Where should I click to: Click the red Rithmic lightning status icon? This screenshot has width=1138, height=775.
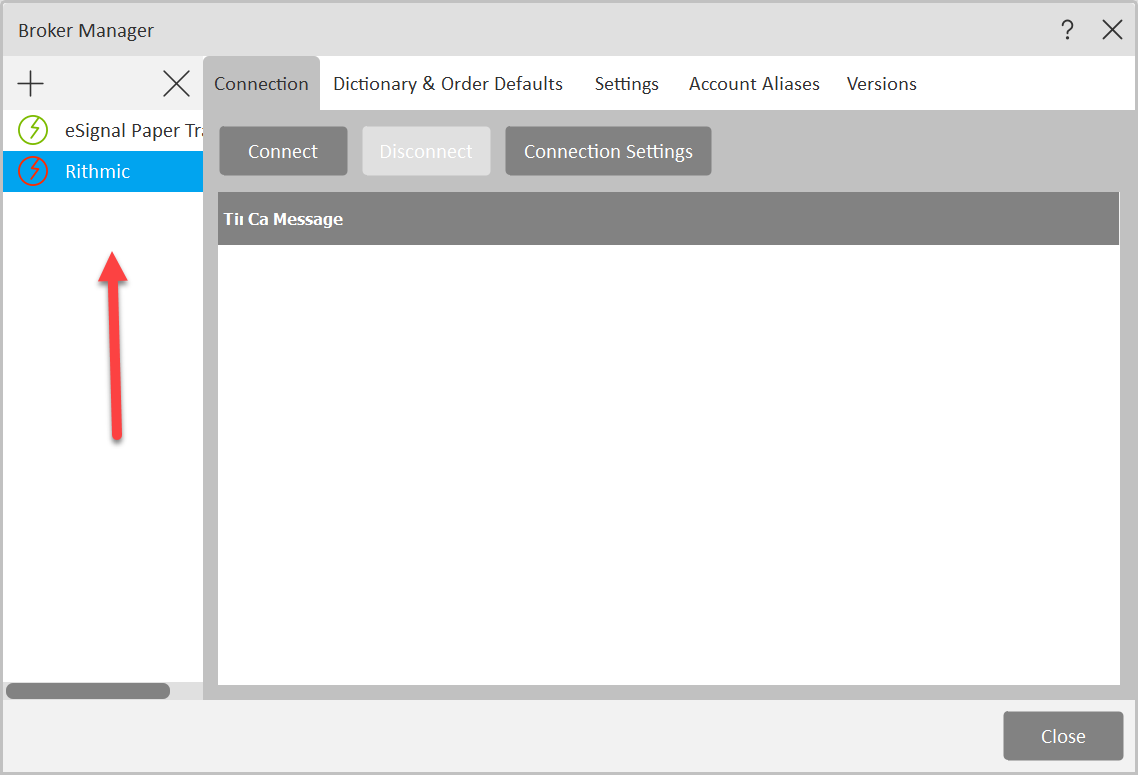click(33, 171)
